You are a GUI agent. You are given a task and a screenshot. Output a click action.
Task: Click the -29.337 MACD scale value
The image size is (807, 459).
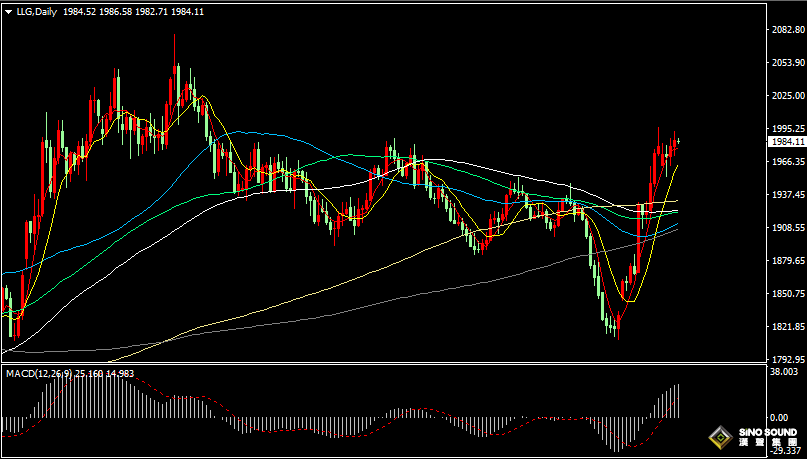pyautogui.click(x=785, y=452)
